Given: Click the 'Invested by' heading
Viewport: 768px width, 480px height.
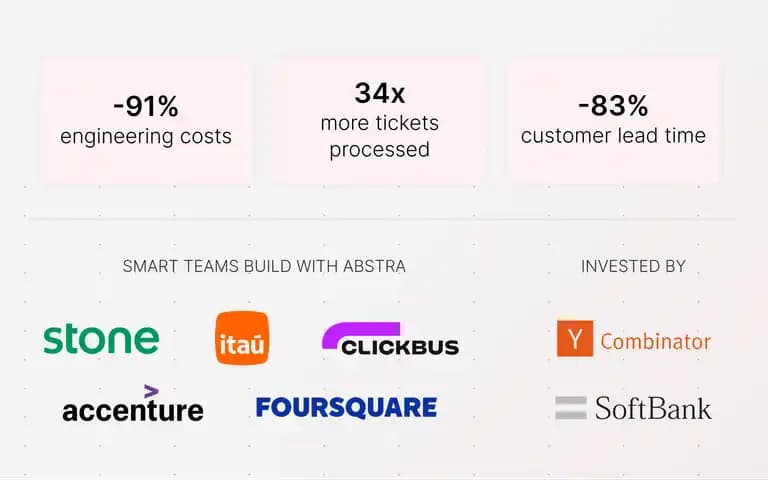Looking at the screenshot, I should point(633,266).
